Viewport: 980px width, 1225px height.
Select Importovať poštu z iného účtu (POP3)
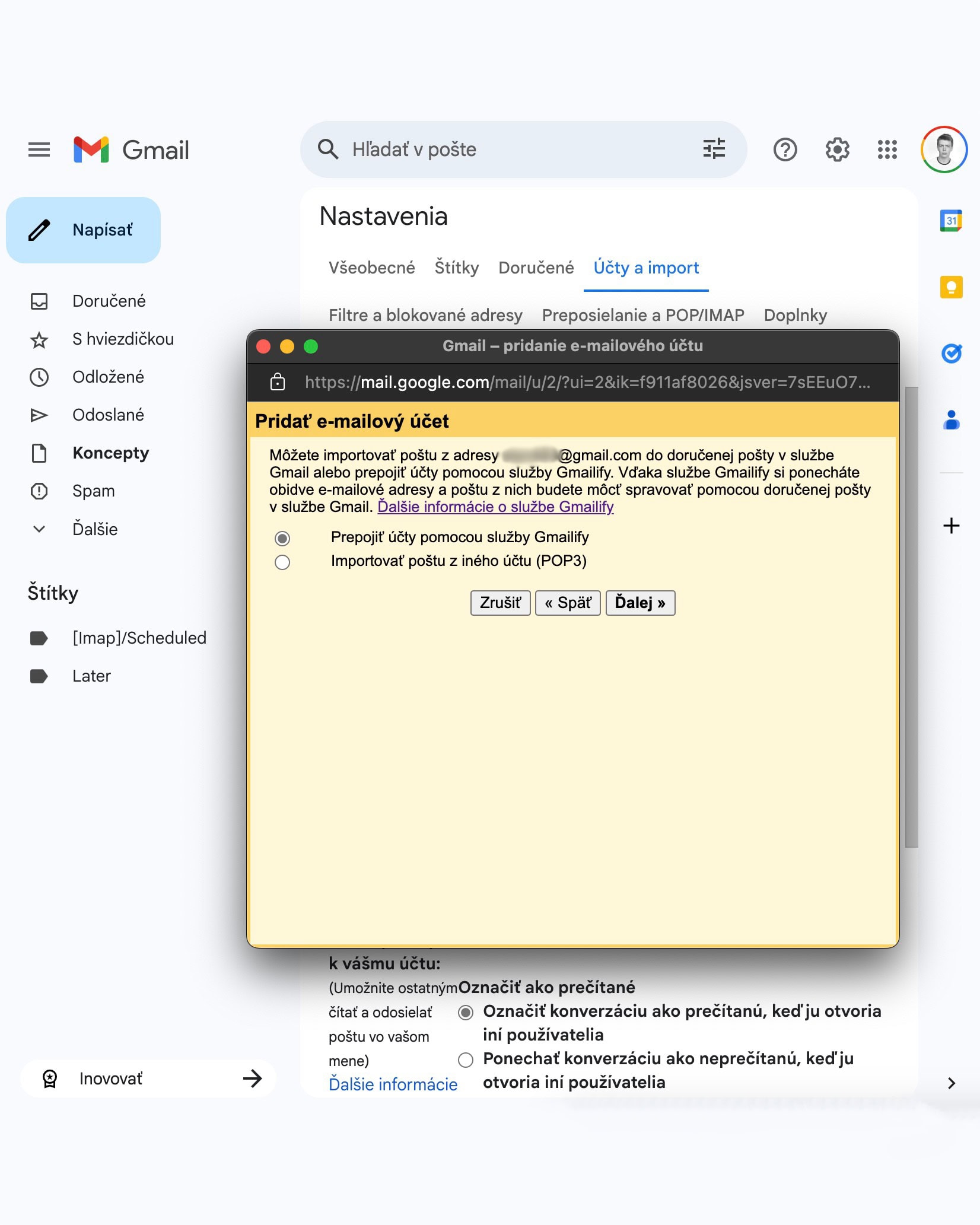click(x=282, y=562)
